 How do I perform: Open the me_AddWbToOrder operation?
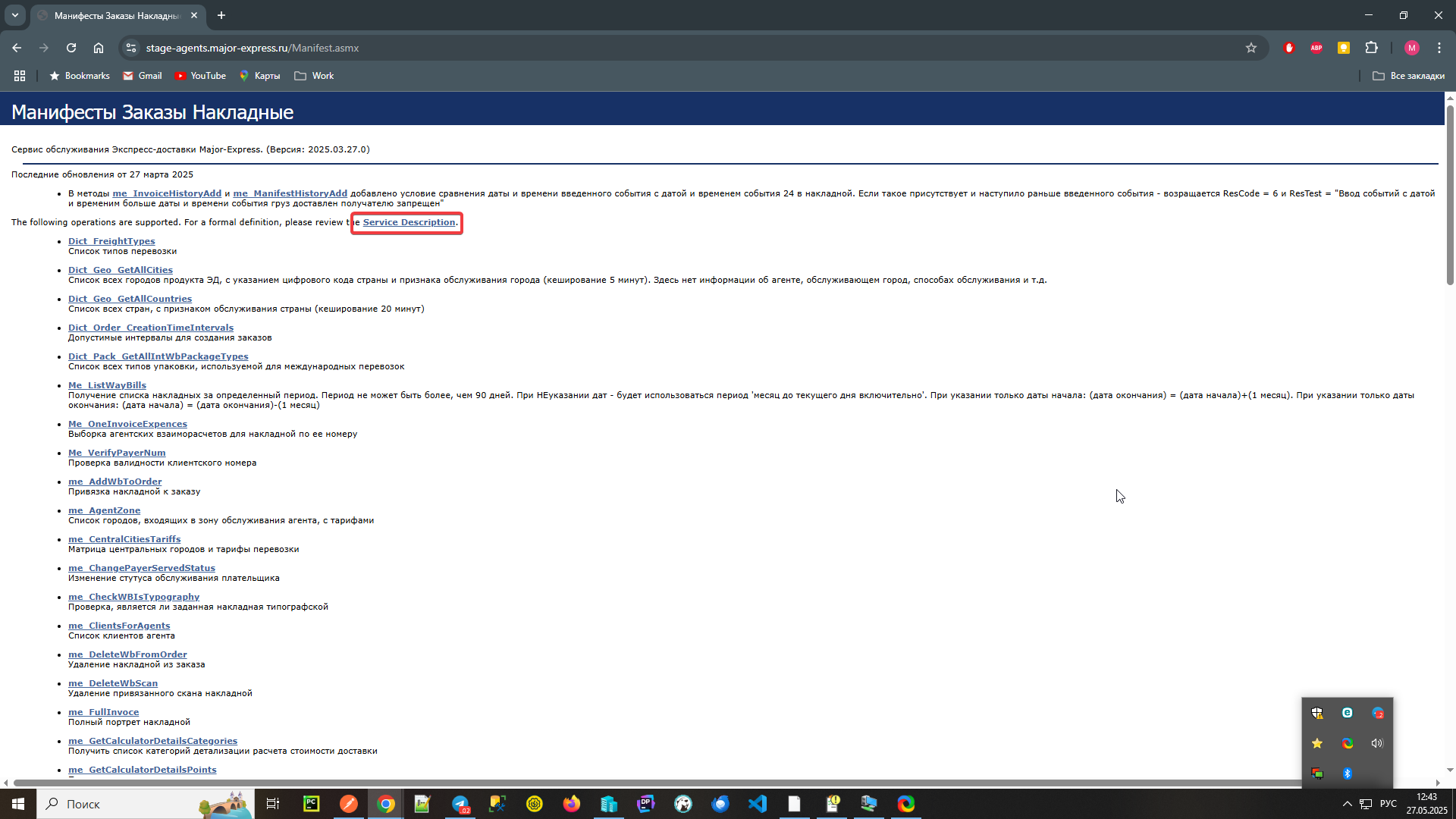pos(115,482)
